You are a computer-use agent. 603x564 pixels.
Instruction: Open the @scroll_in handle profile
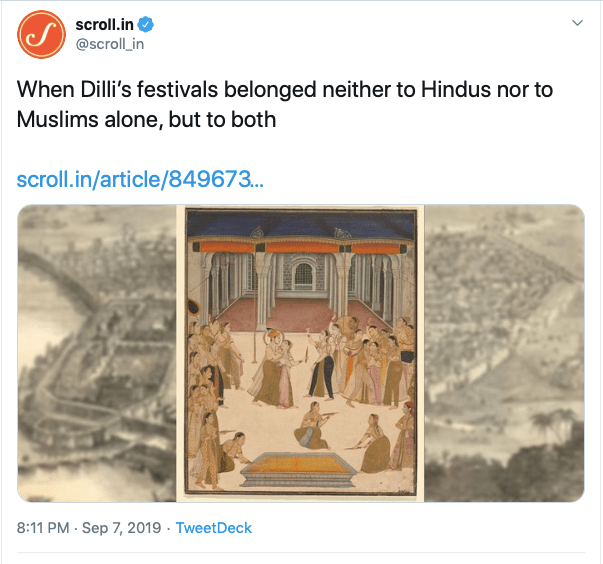click(x=108, y=44)
